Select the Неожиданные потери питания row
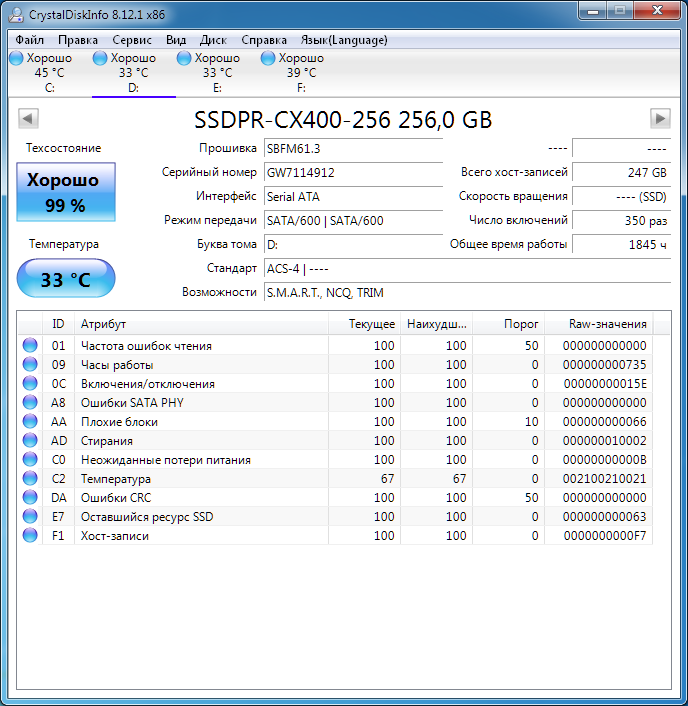 coord(335,459)
